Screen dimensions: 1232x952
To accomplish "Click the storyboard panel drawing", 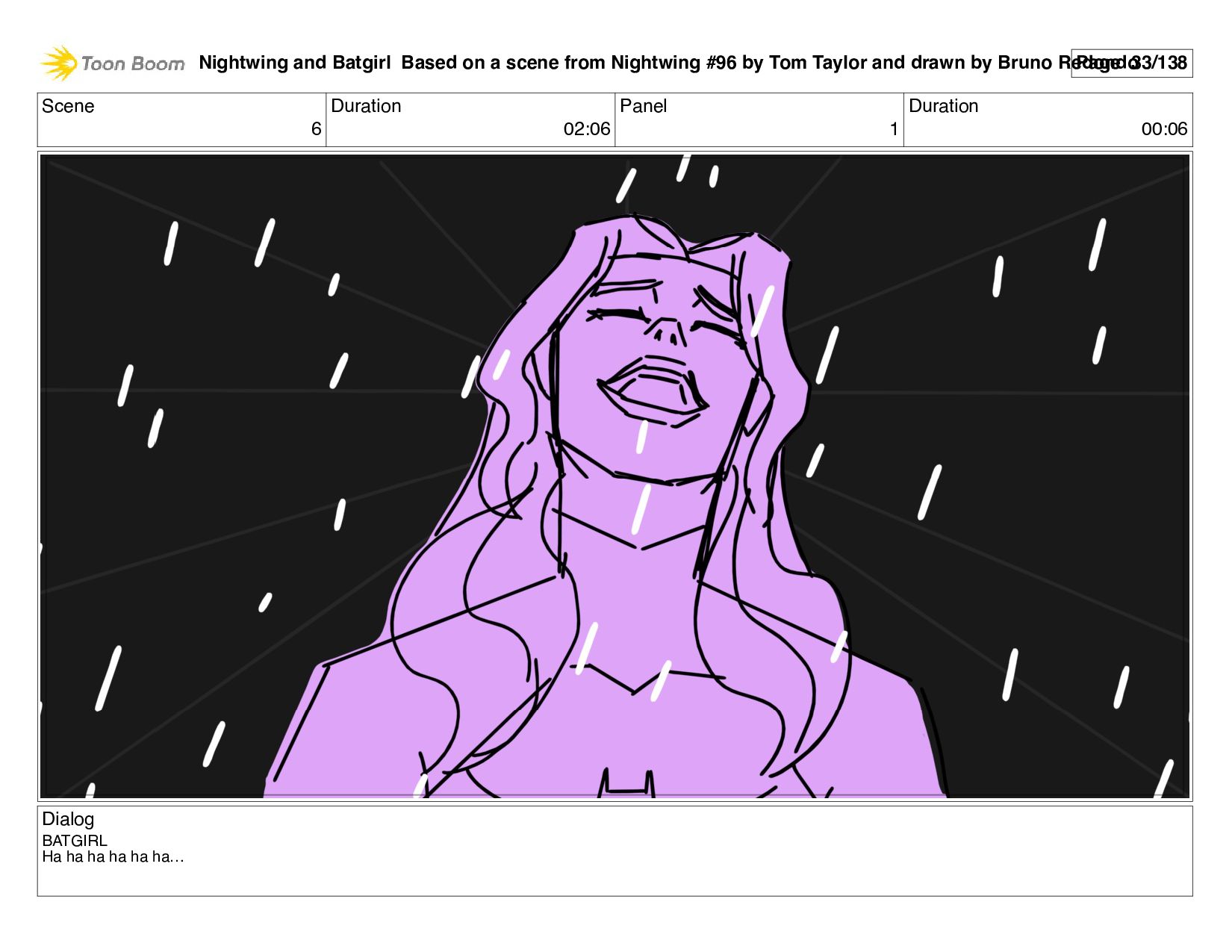I will [x=615, y=476].
